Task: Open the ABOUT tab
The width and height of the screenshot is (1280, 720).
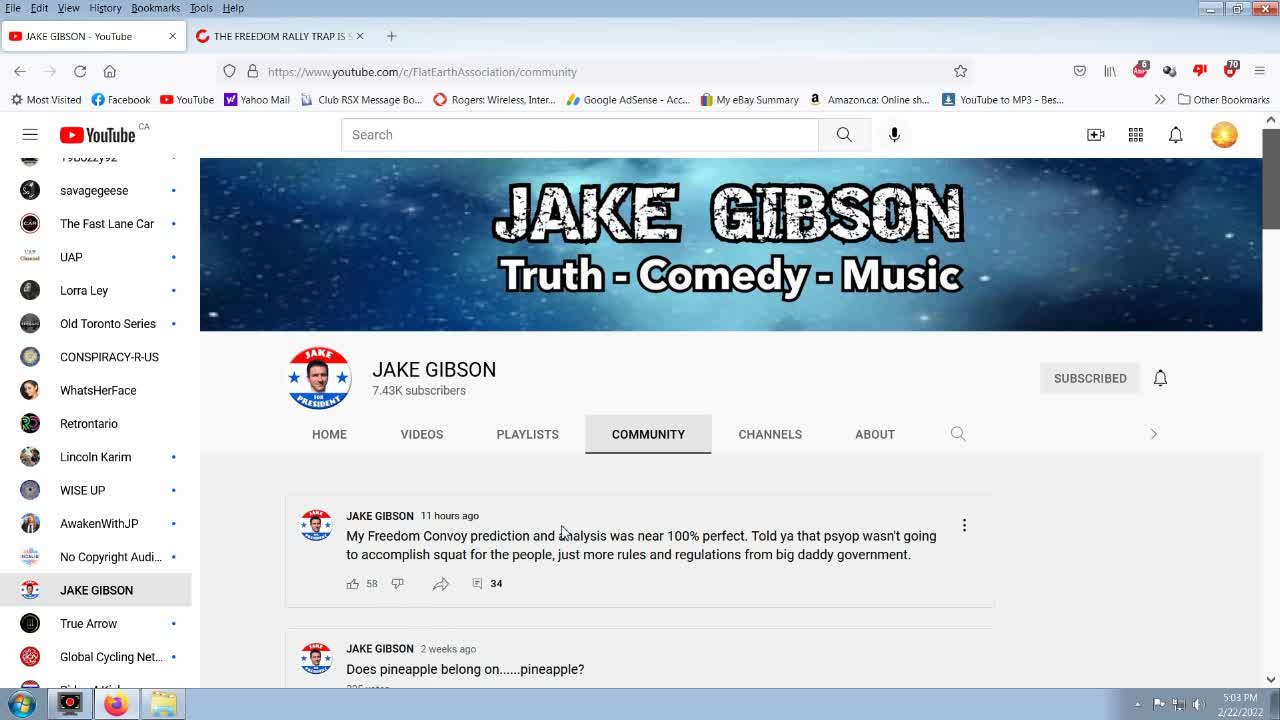Action: coord(875,434)
